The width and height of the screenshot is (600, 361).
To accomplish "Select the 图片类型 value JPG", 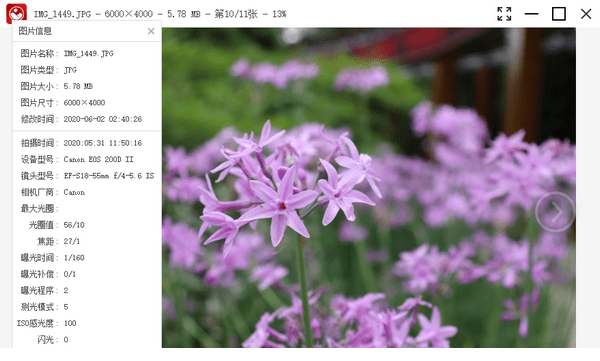I will coord(70,70).
